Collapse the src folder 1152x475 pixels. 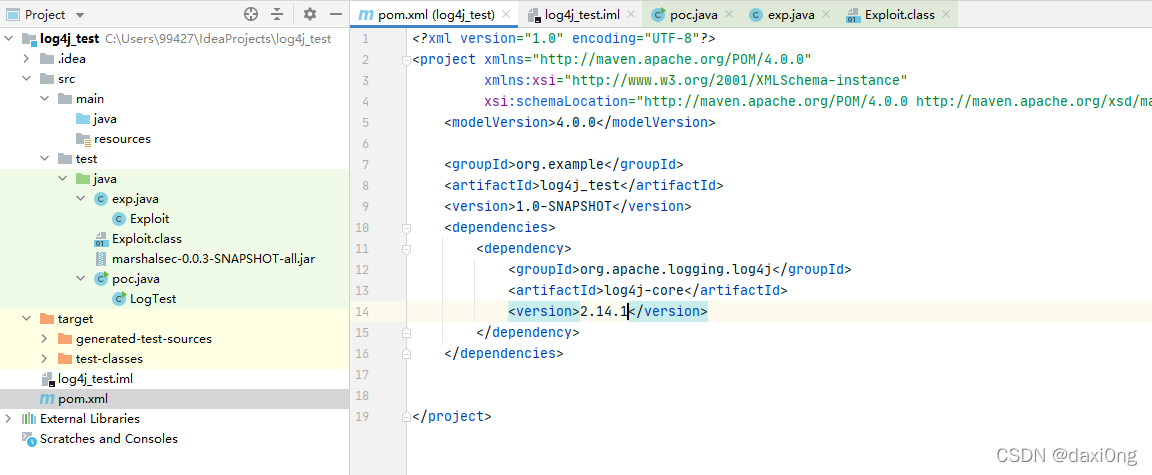(x=26, y=79)
